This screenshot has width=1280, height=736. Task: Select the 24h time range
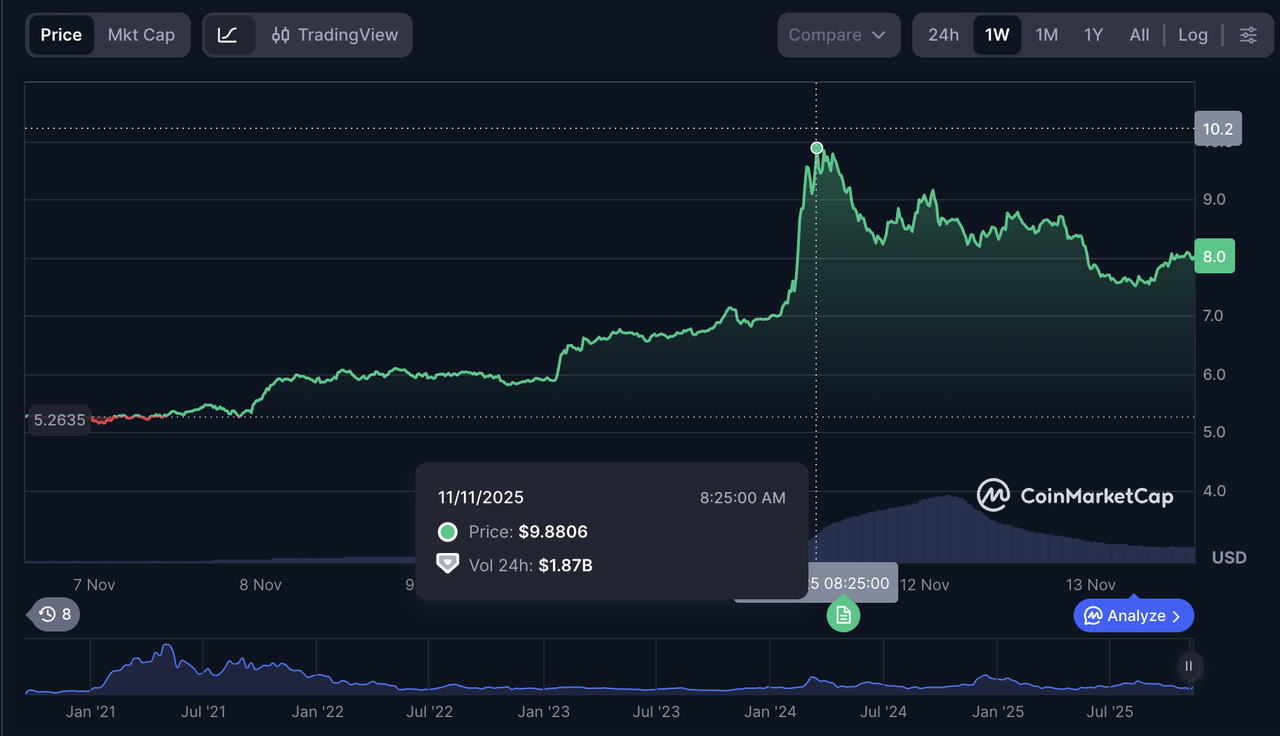pos(943,35)
